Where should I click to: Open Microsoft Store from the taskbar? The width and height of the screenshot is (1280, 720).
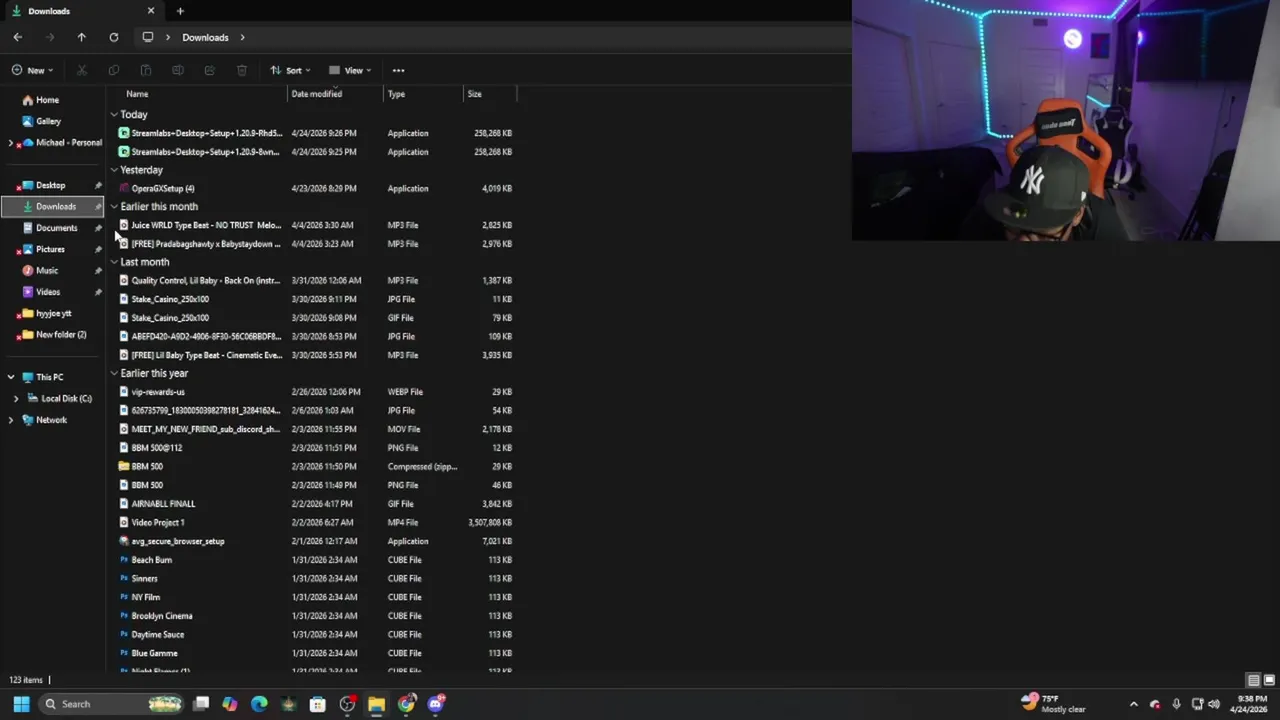click(x=317, y=704)
